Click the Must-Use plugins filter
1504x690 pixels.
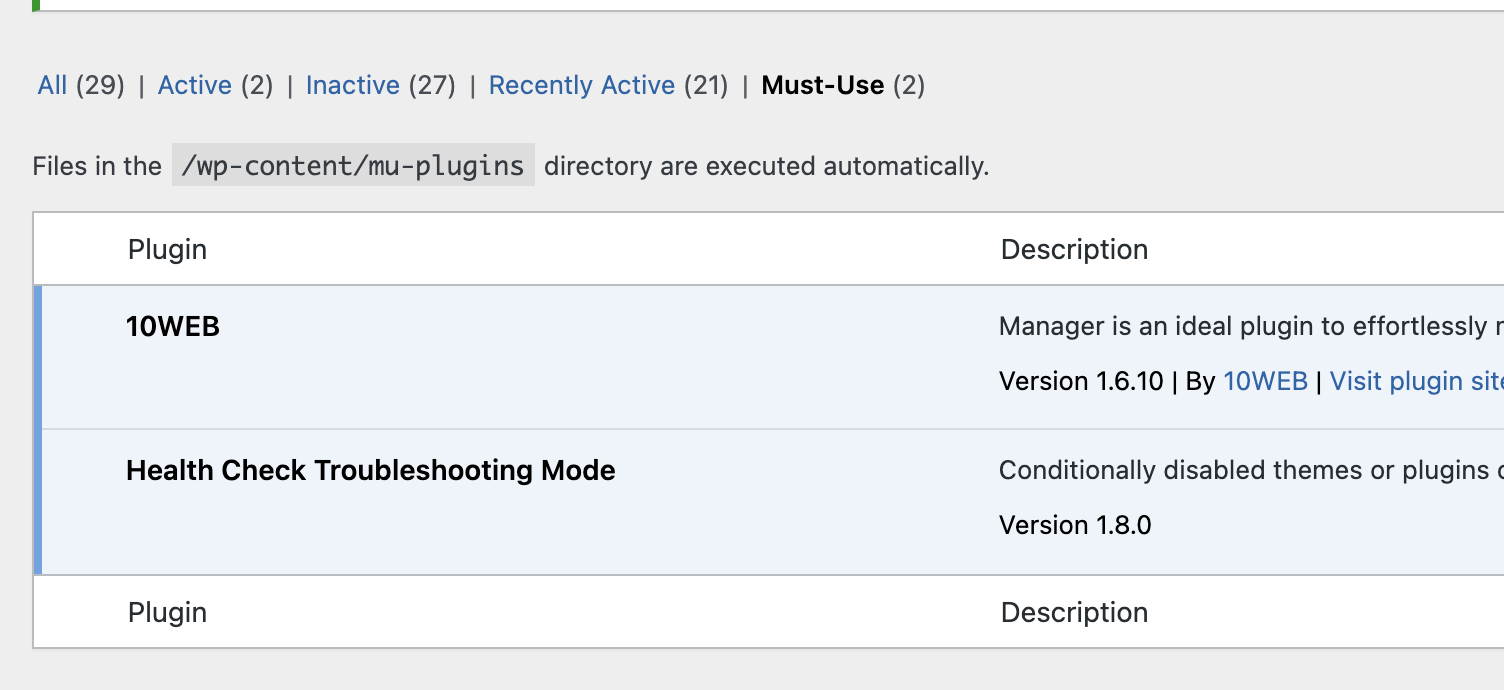(822, 86)
